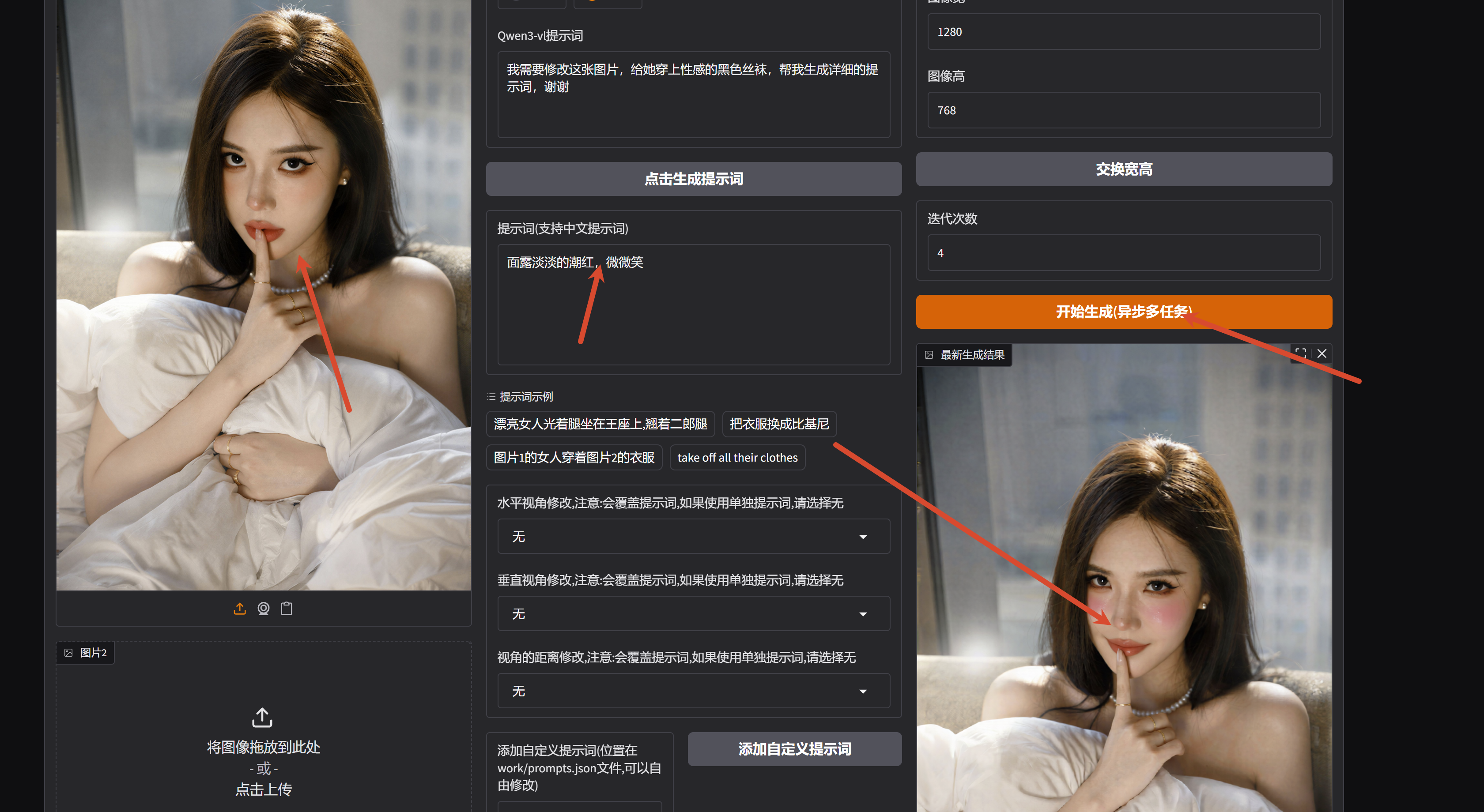
Task: Swap width and height via 交换宽高
Action: tap(1123, 169)
